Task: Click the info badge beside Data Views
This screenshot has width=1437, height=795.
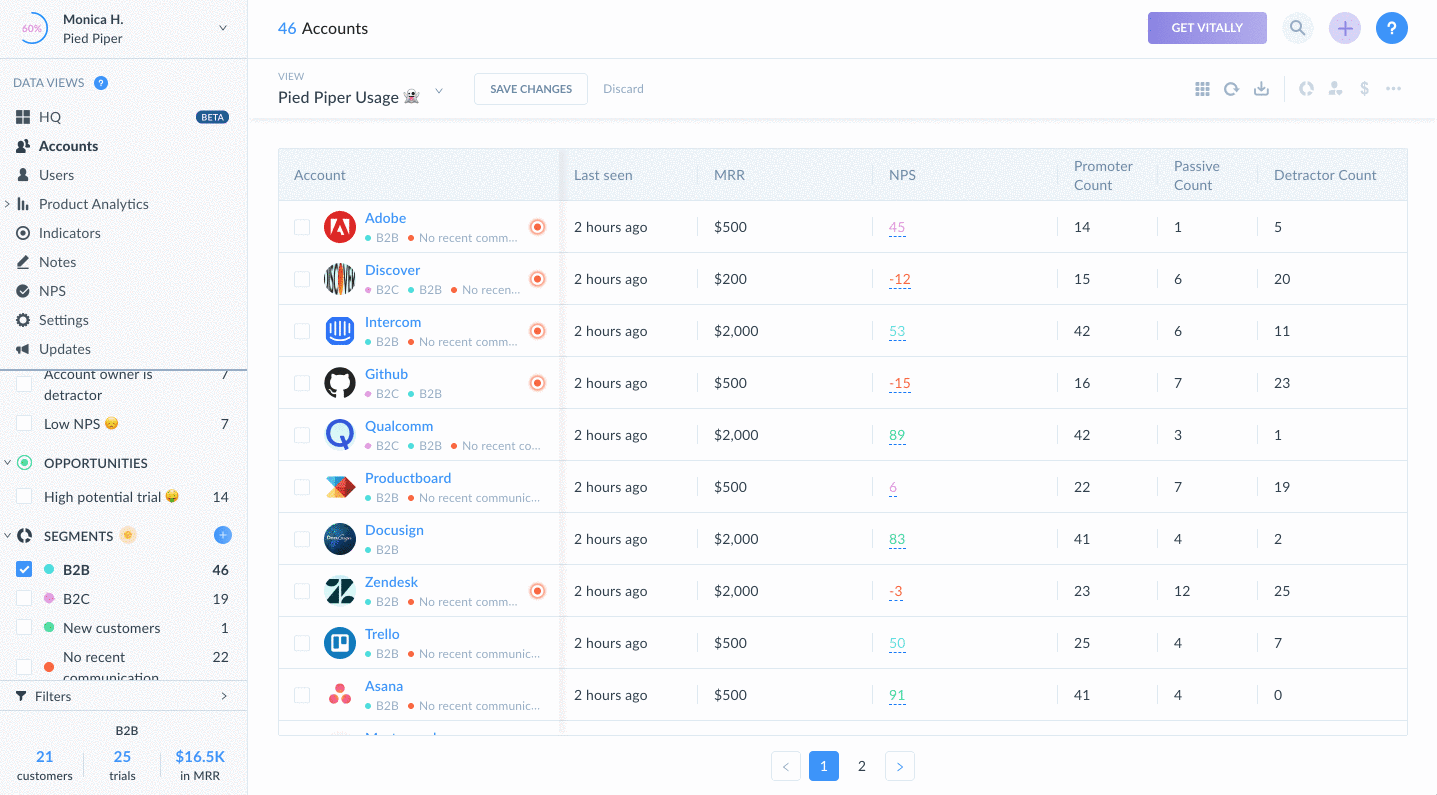Action: [101, 83]
